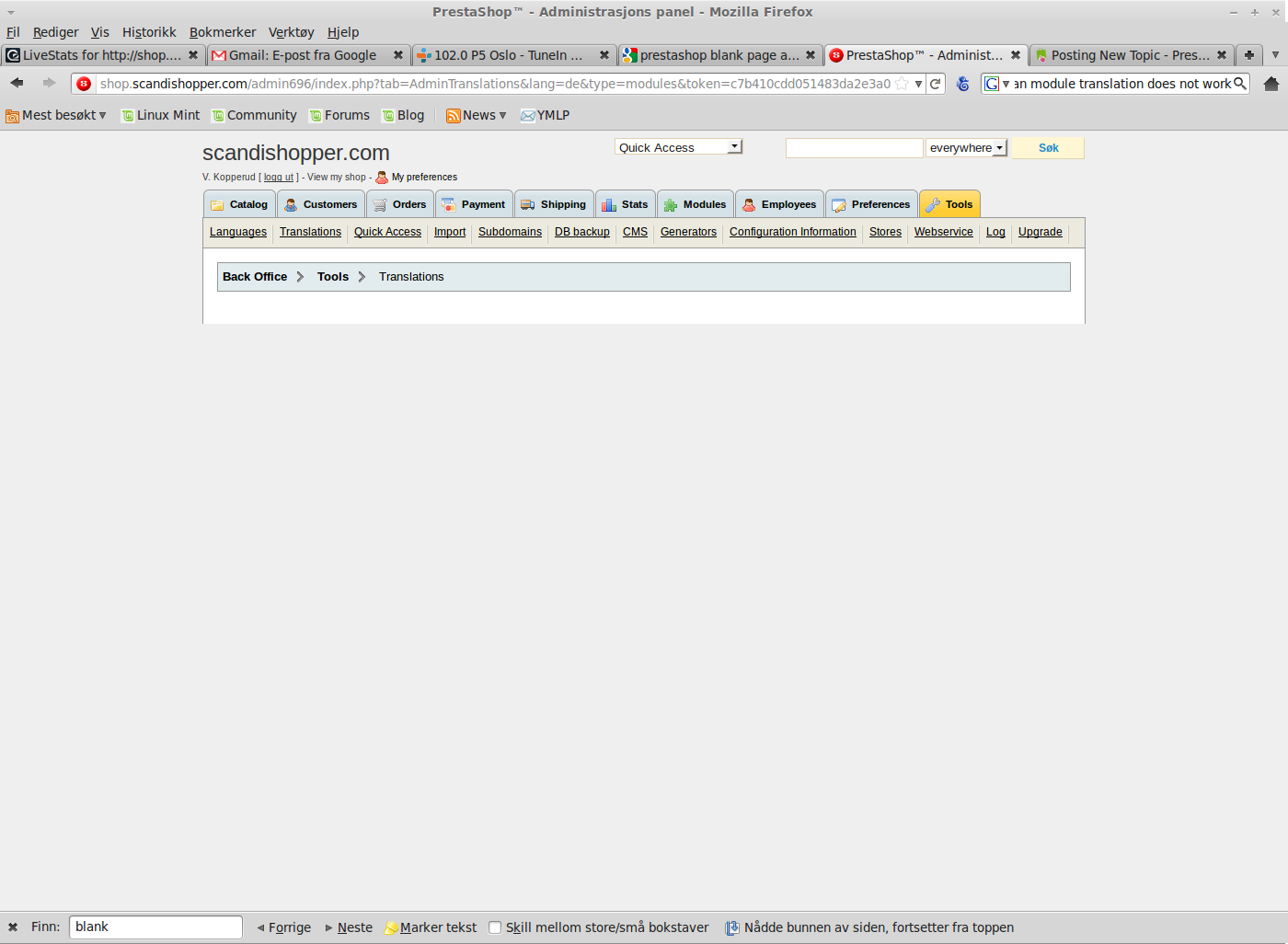Bookmark the page with the star icon

click(x=903, y=84)
